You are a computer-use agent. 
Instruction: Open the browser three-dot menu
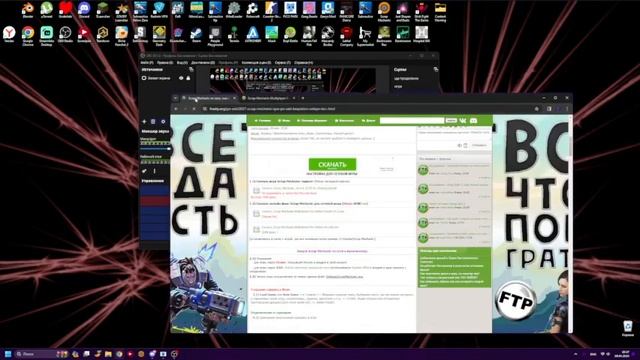pos(567,109)
